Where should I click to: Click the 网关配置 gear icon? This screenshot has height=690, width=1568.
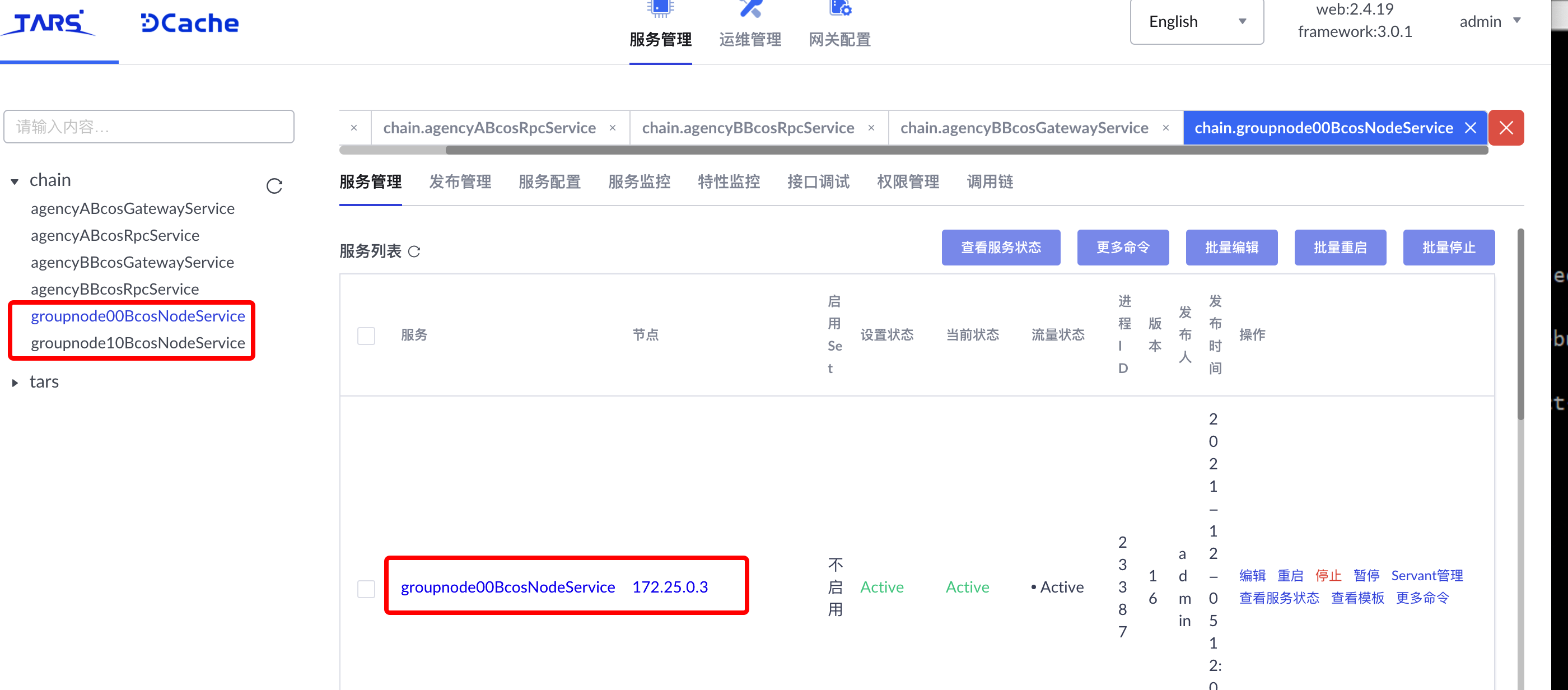(x=840, y=8)
